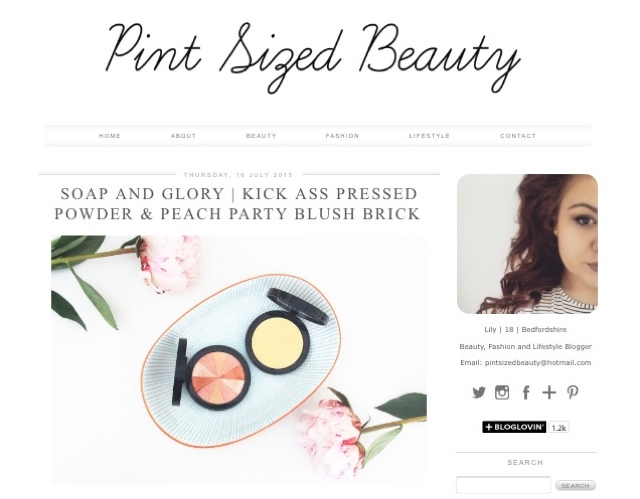This screenshot has height=499, width=640.
Task: Open the Soap and Glory post title
Action: 238,204
